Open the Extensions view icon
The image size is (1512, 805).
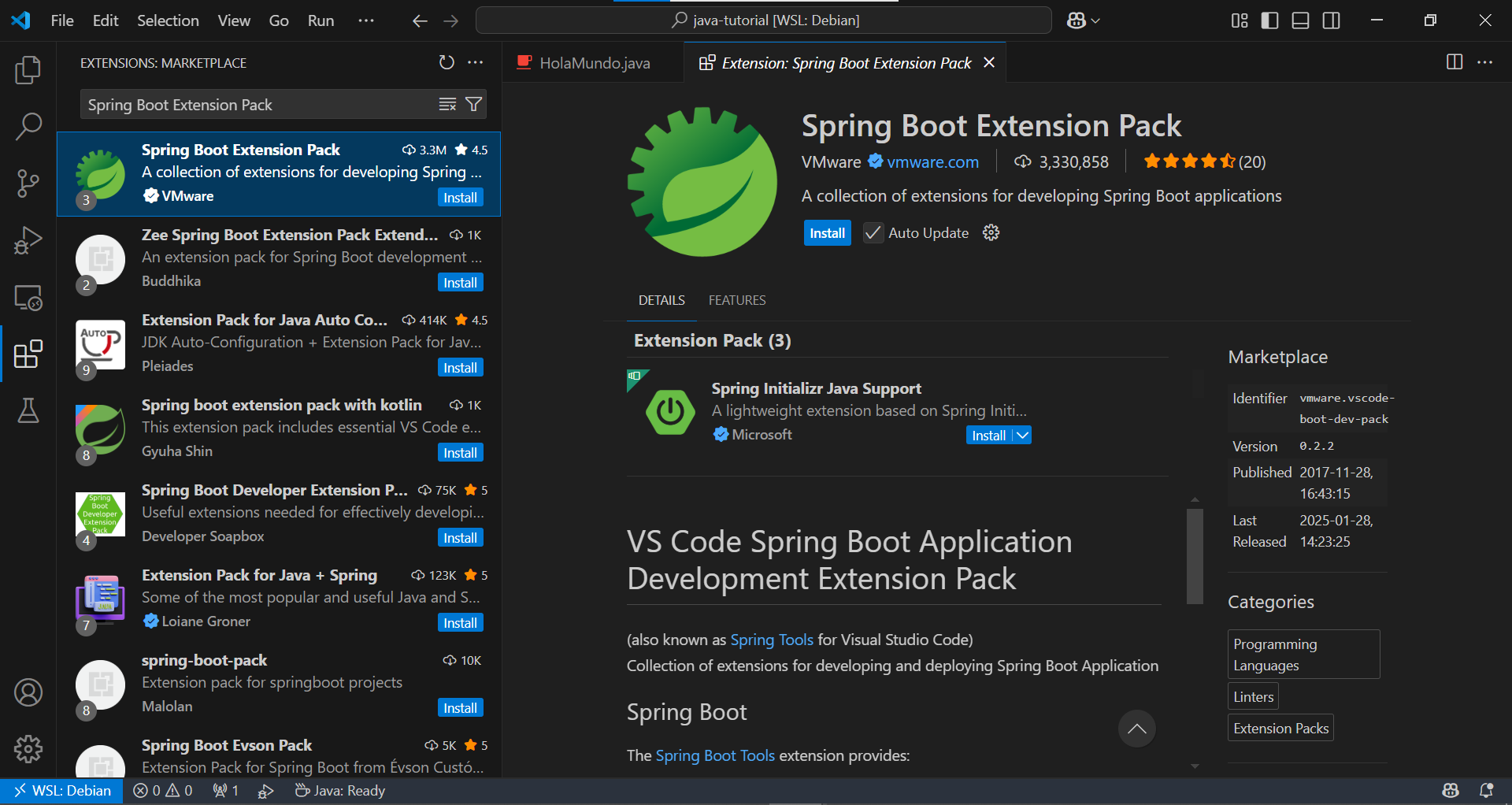(x=28, y=354)
